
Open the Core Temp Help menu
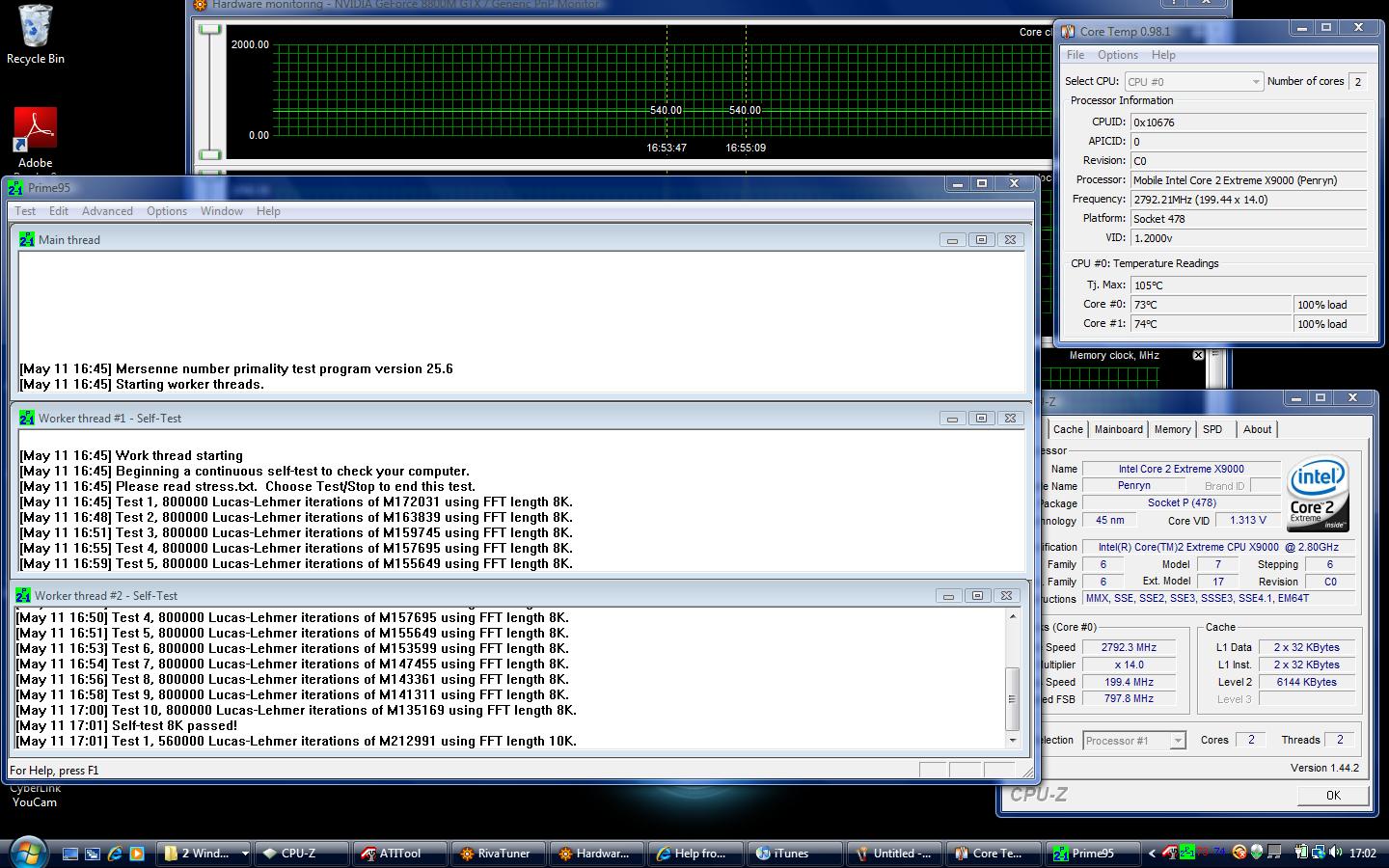coord(1163,55)
